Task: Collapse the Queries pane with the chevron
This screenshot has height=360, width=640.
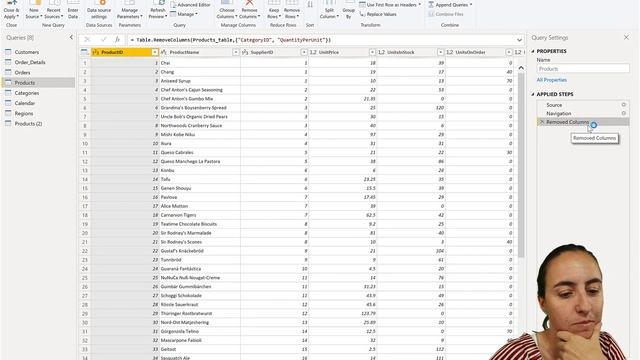Action: point(71,38)
